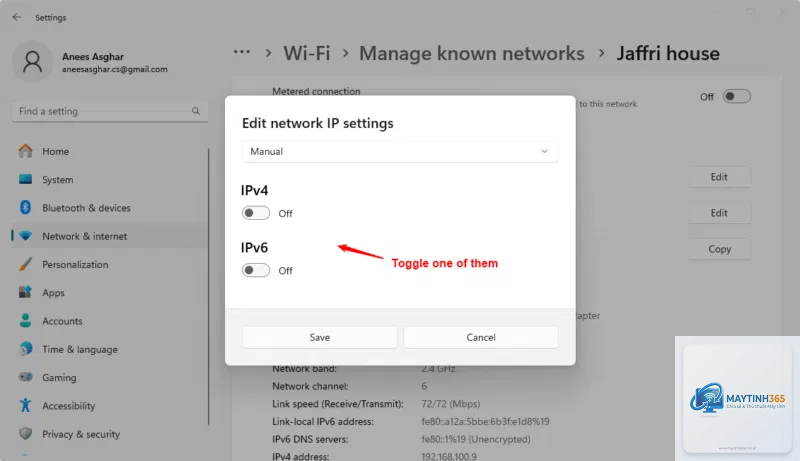The width and height of the screenshot is (800, 461).
Task: Click the System monitor icon
Action: [x=25, y=179]
